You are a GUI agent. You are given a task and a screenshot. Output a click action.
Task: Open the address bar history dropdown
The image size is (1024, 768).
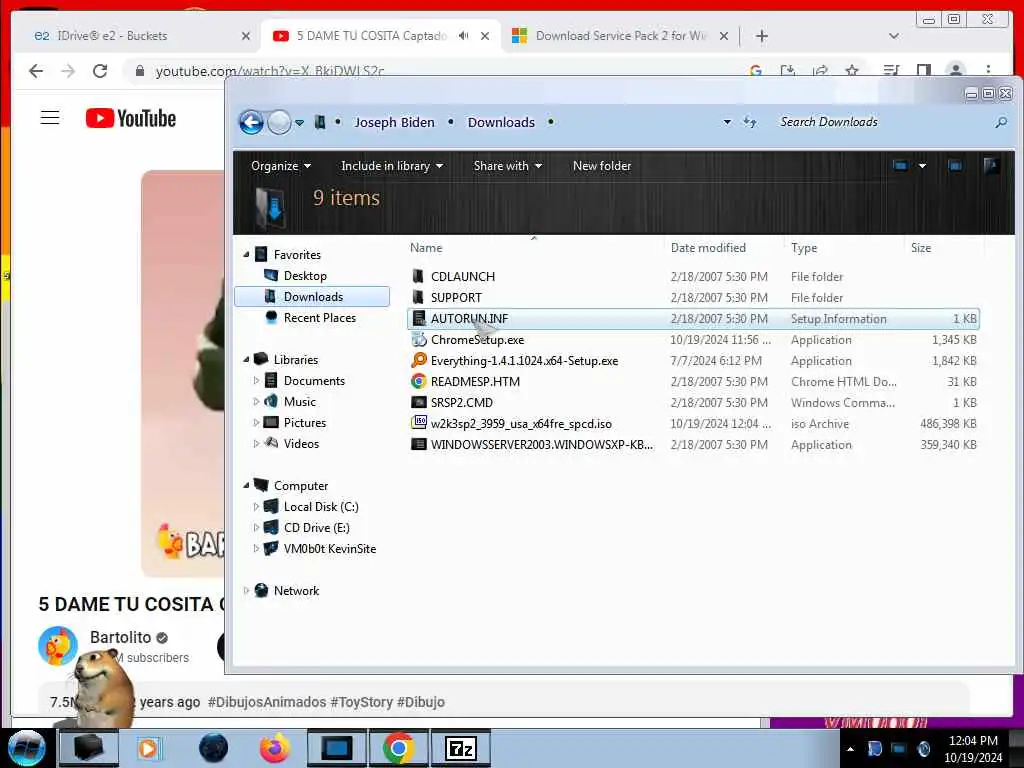727,122
